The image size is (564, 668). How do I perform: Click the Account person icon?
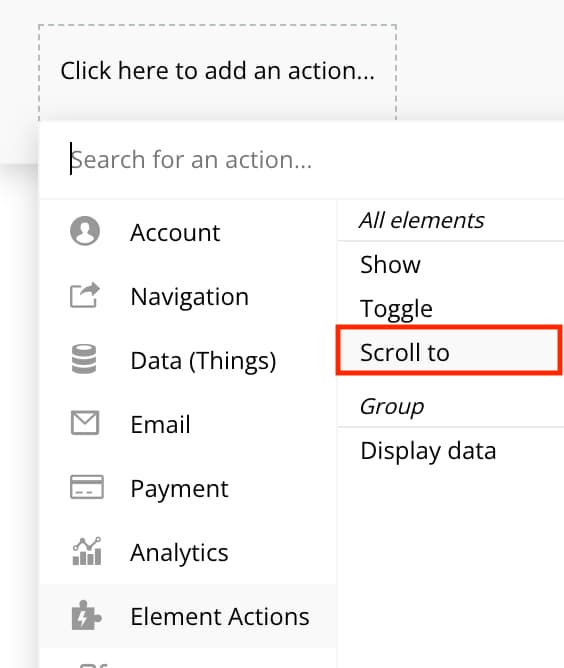[85, 231]
